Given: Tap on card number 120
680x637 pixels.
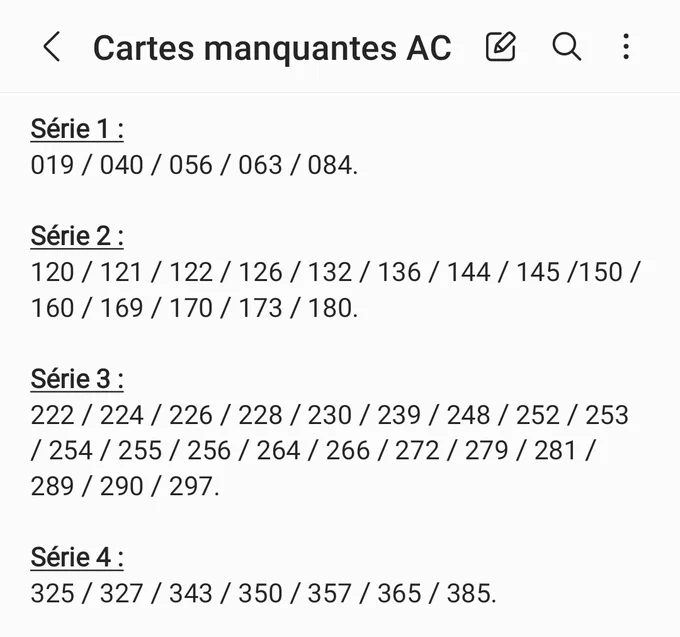Looking at the screenshot, I should (52, 272).
